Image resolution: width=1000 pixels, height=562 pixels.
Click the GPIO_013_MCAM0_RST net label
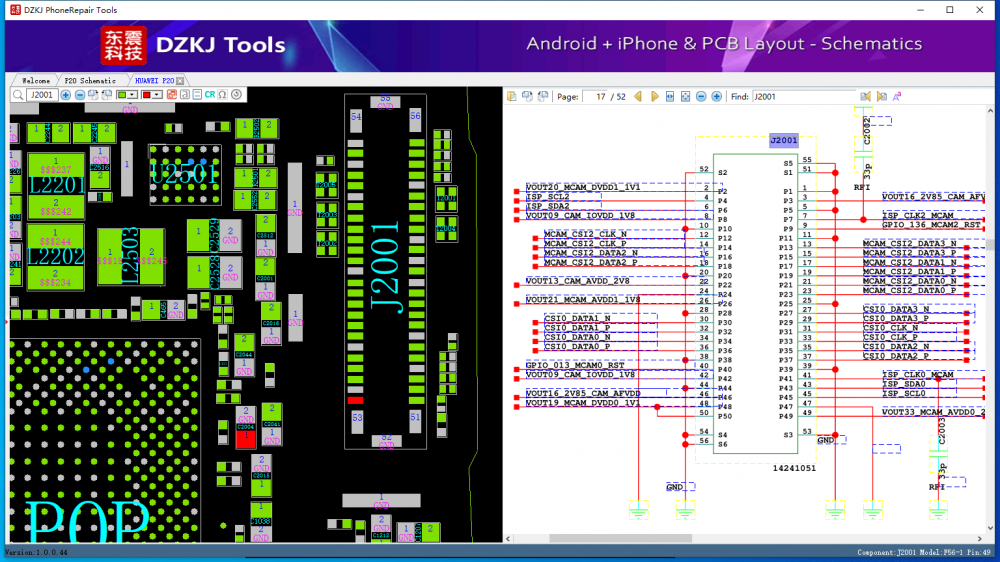tap(575, 366)
